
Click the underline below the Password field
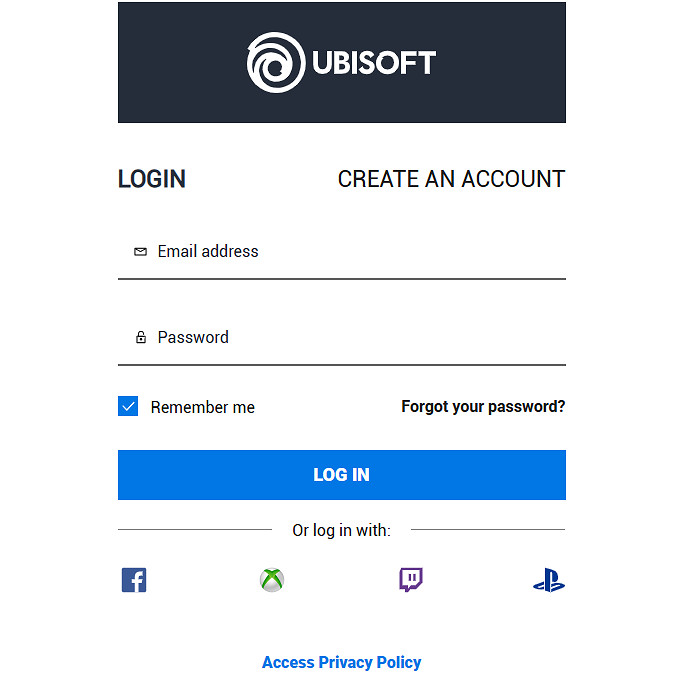[341, 365]
